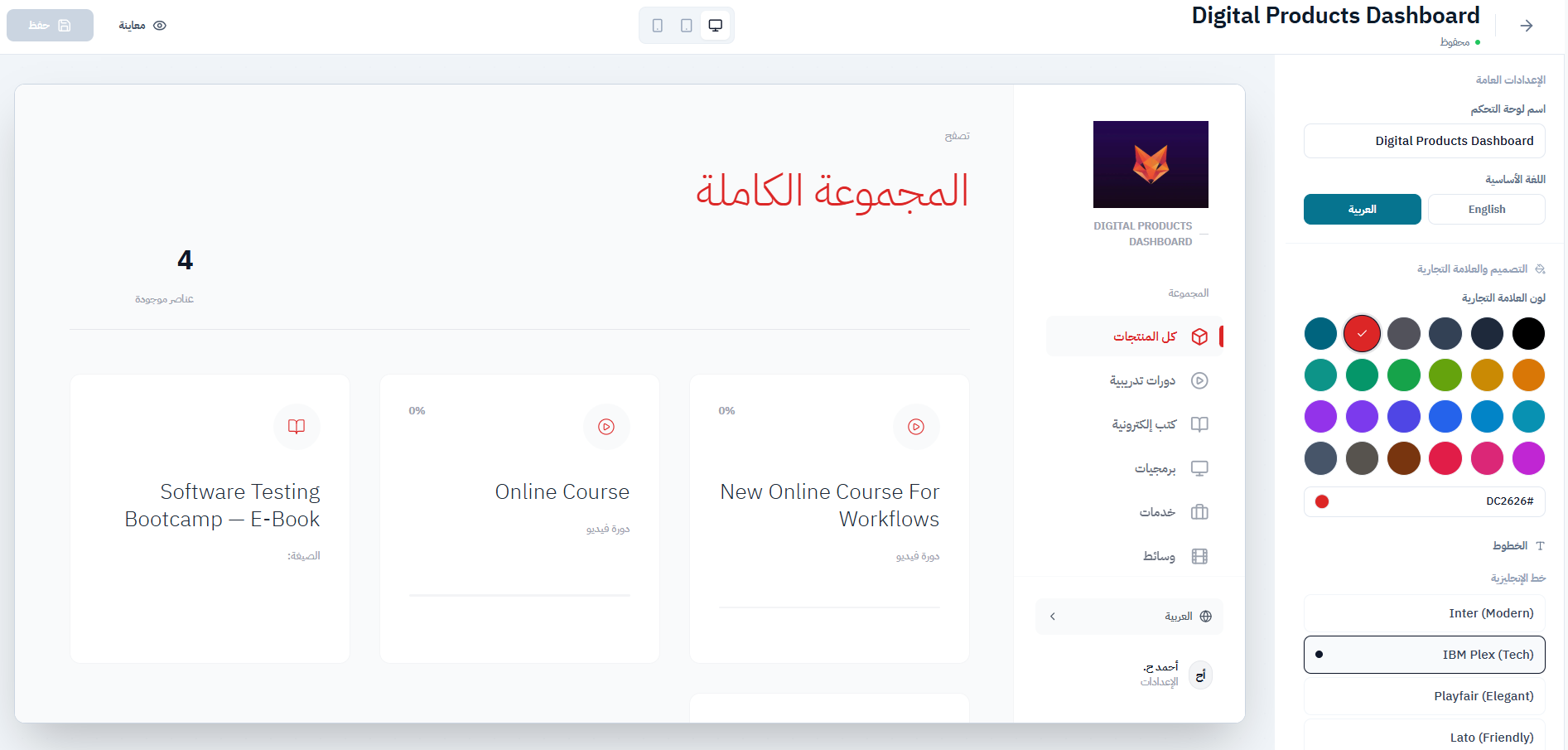The image size is (1568, 750).
Task: Click the حفظ save button
Action: click(x=50, y=26)
